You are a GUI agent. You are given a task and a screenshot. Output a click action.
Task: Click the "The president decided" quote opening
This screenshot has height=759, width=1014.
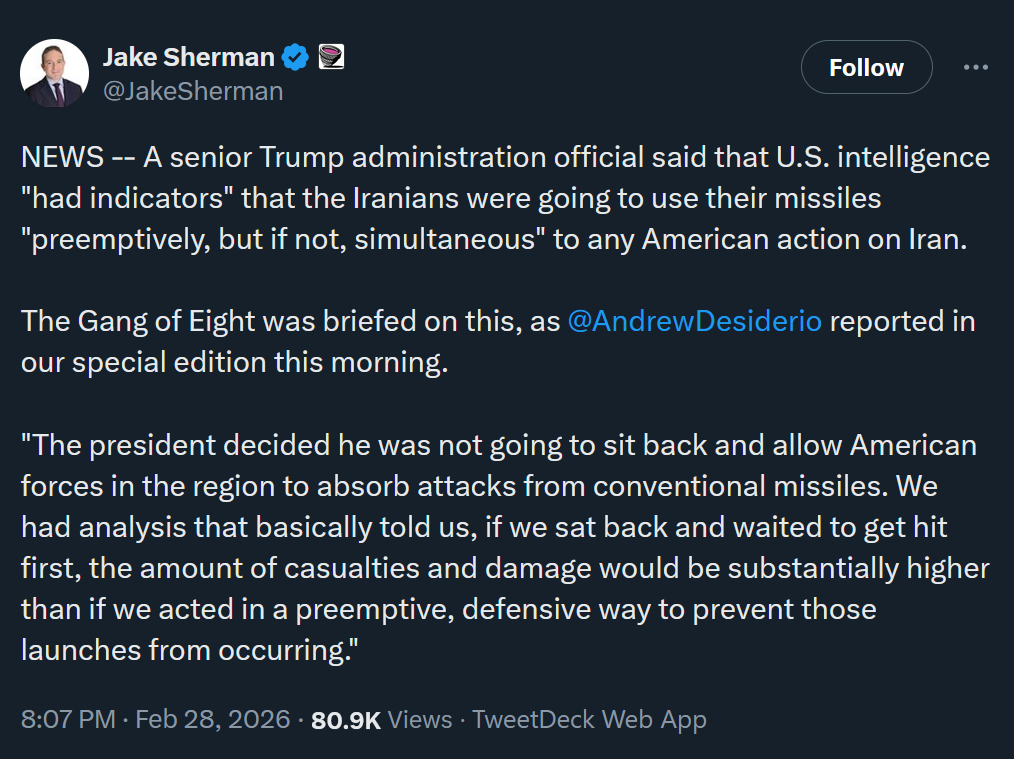point(190,444)
